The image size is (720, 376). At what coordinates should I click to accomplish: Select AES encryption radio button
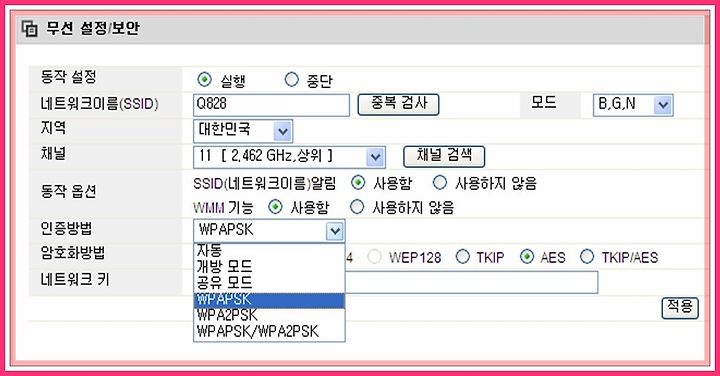[527, 257]
